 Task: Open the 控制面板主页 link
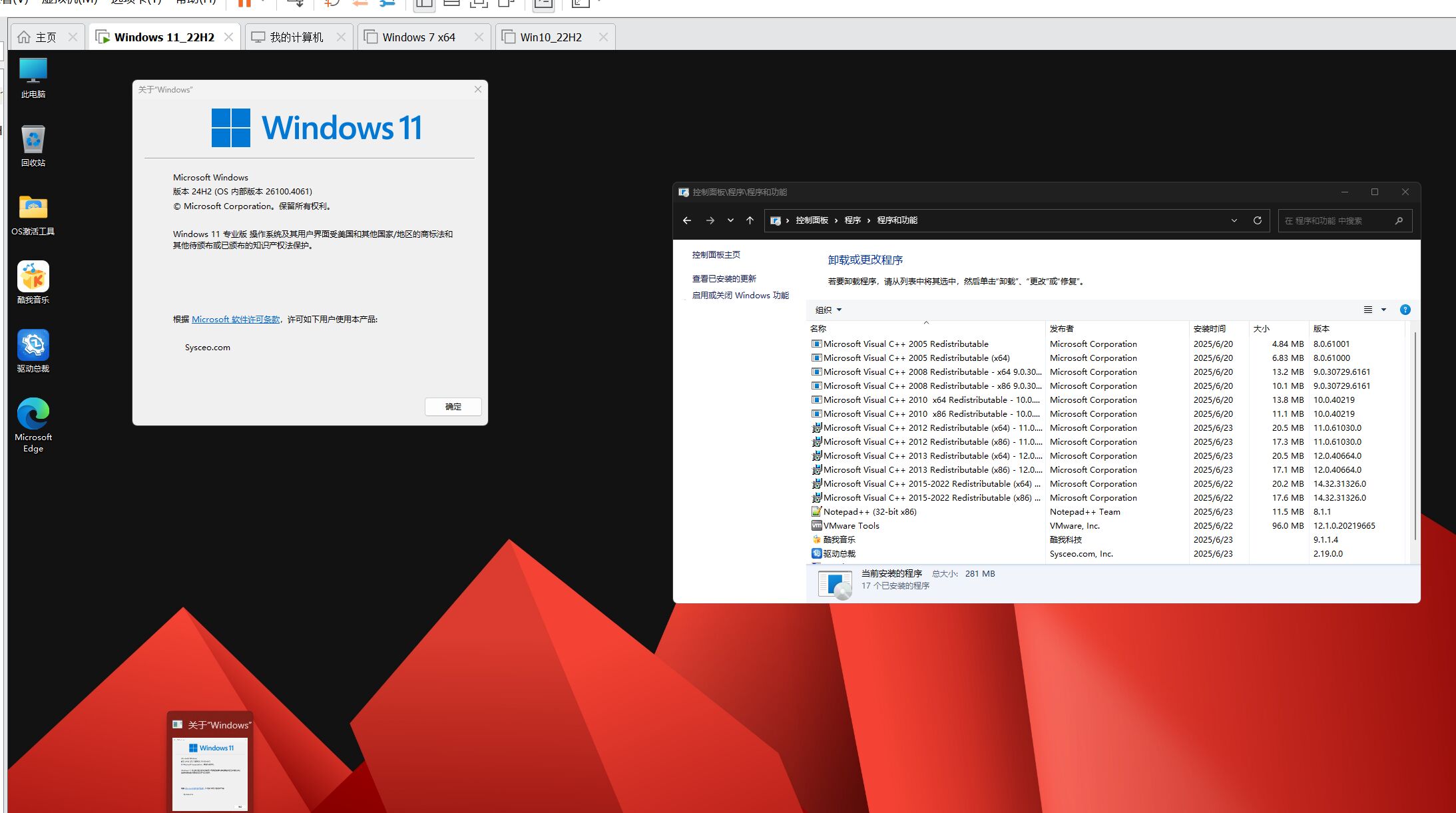pyautogui.click(x=716, y=254)
